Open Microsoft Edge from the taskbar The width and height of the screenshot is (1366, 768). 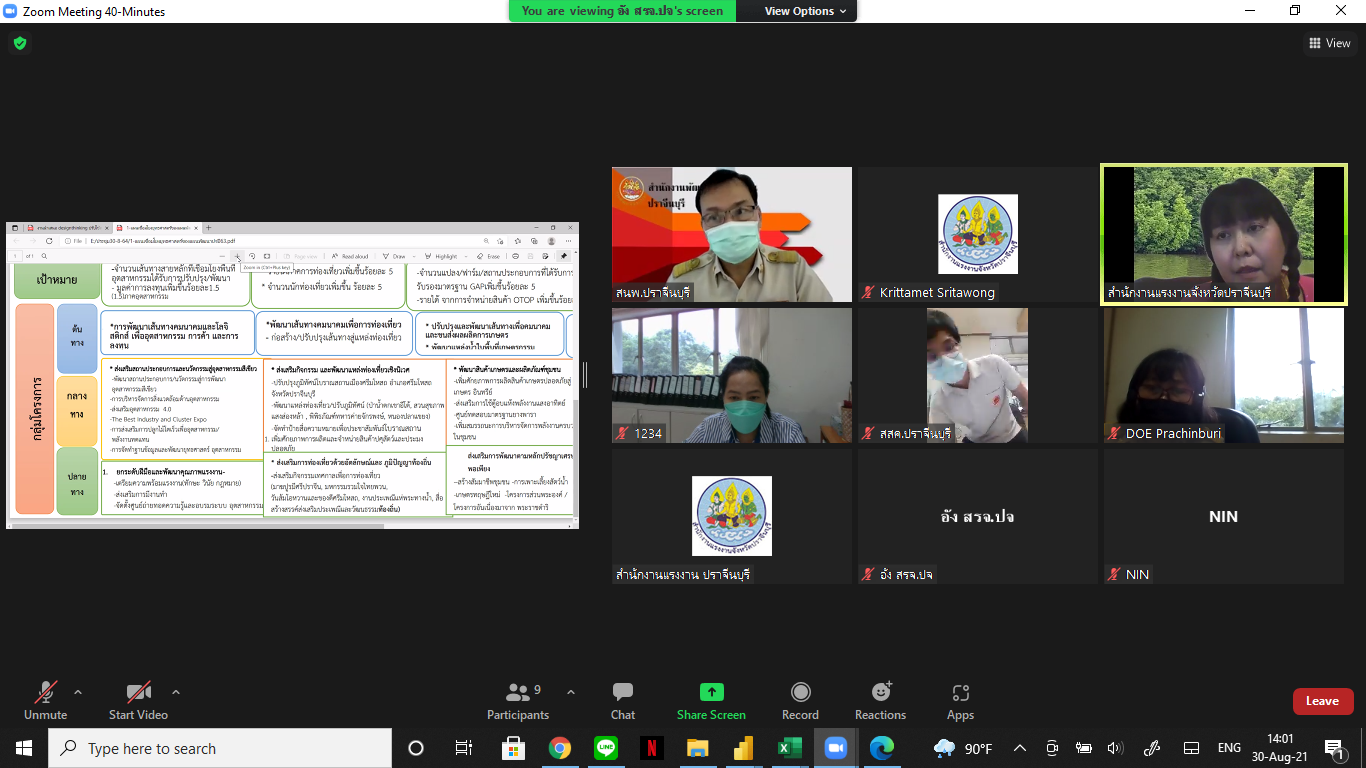coord(881,748)
